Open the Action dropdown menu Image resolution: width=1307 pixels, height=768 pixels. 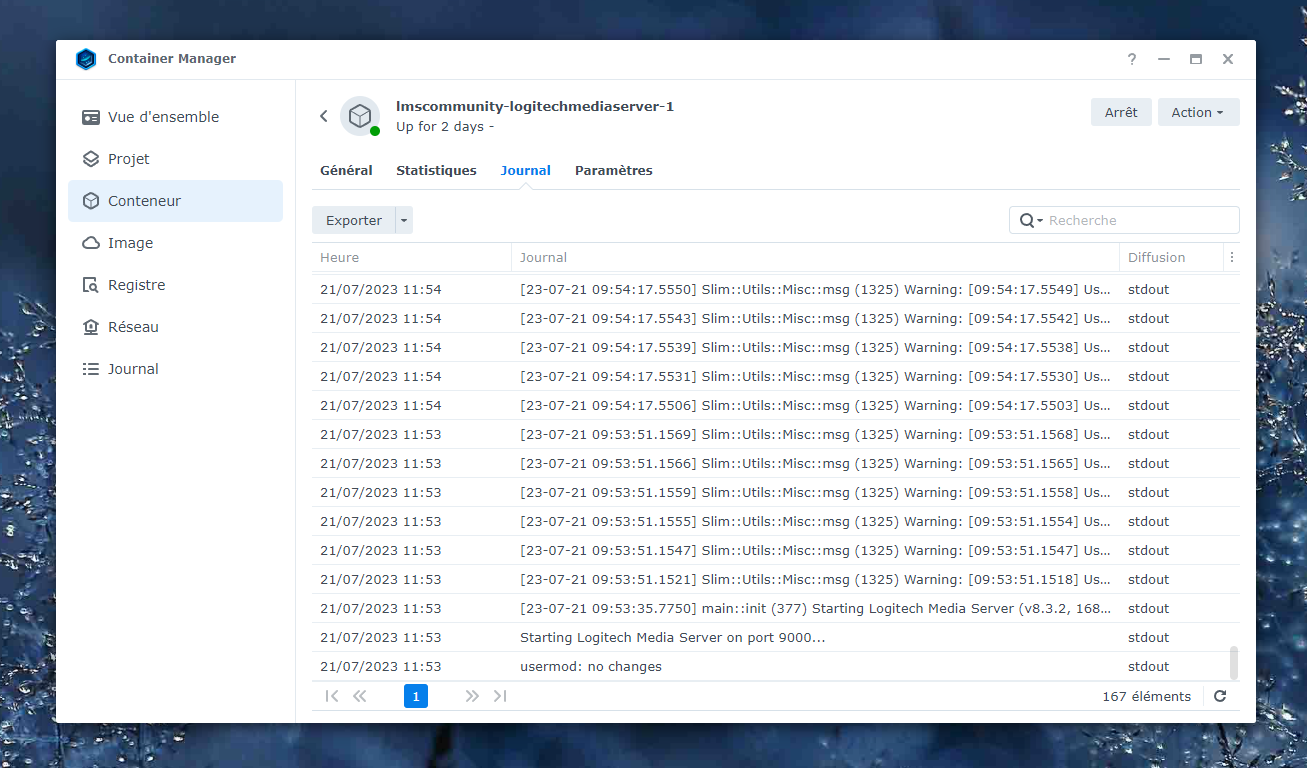tap(1198, 112)
